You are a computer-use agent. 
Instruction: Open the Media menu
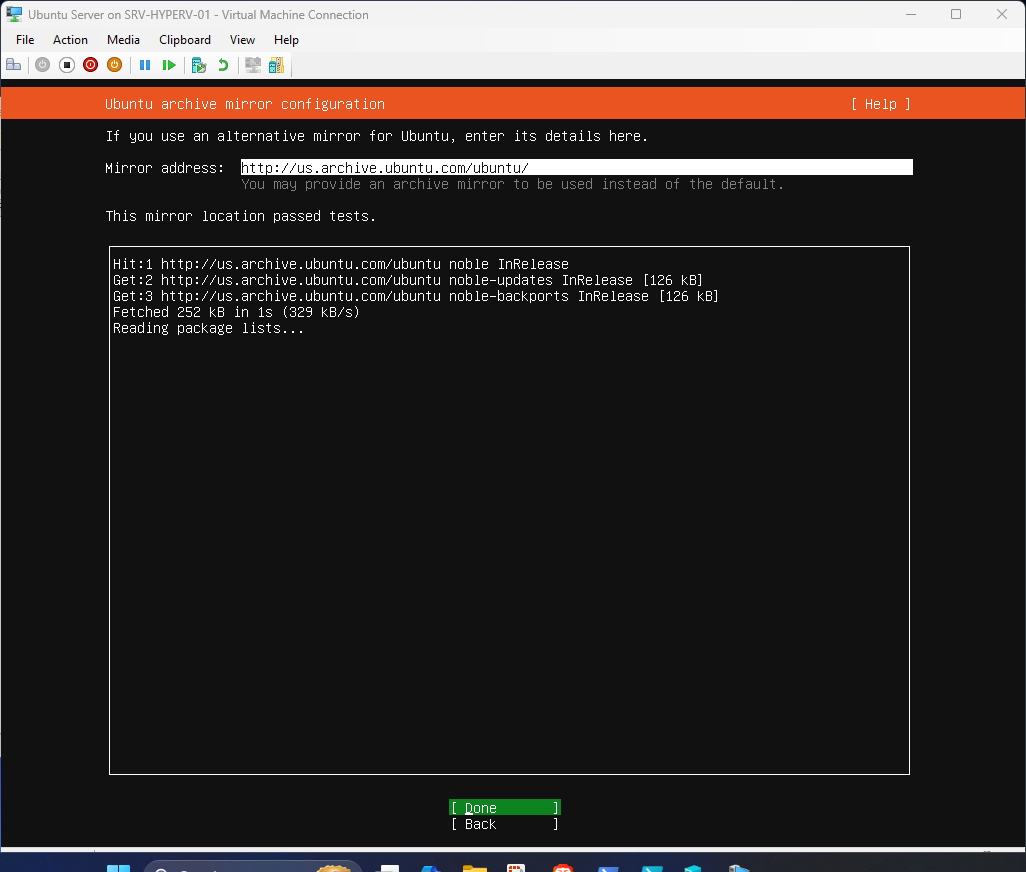[x=123, y=40]
